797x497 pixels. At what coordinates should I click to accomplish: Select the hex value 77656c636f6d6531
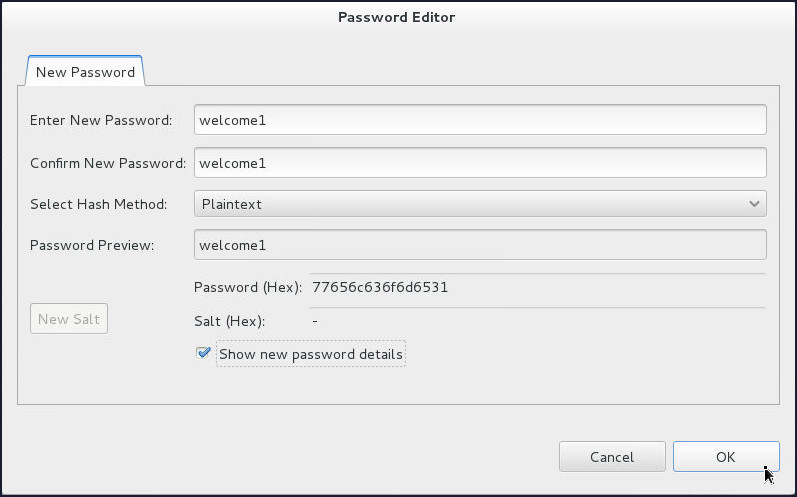click(380, 287)
